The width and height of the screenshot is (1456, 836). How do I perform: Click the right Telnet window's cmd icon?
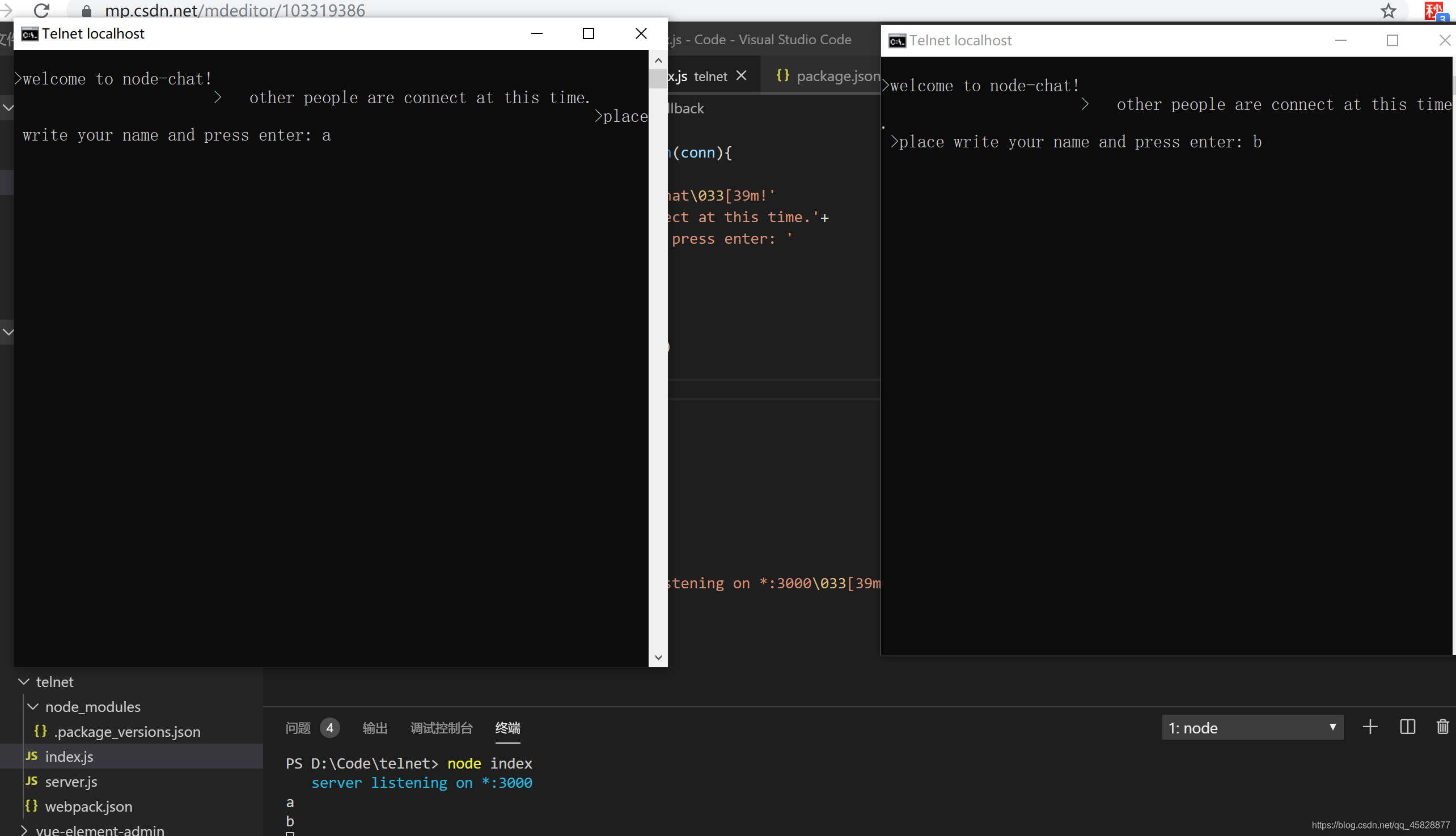897,41
